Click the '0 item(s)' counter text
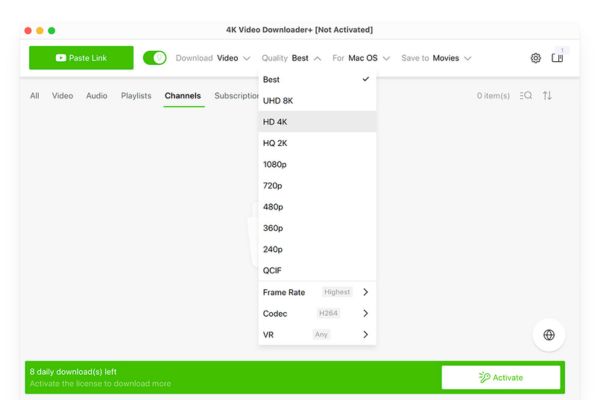The height and width of the screenshot is (400, 600). (x=493, y=96)
